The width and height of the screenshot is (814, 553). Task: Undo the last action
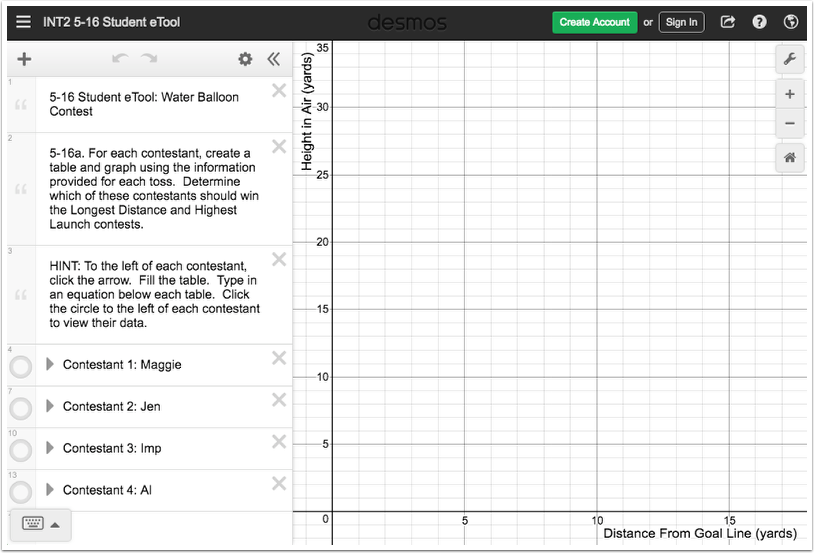pyautogui.click(x=120, y=58)
